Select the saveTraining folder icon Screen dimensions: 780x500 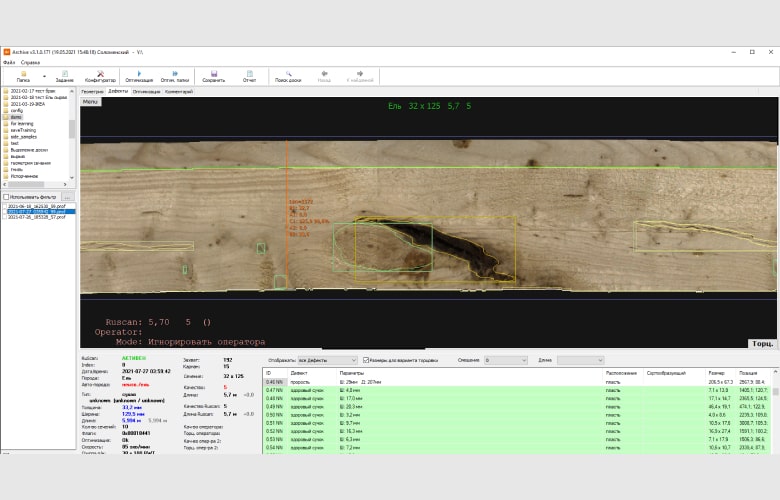[x=6, y=130]
